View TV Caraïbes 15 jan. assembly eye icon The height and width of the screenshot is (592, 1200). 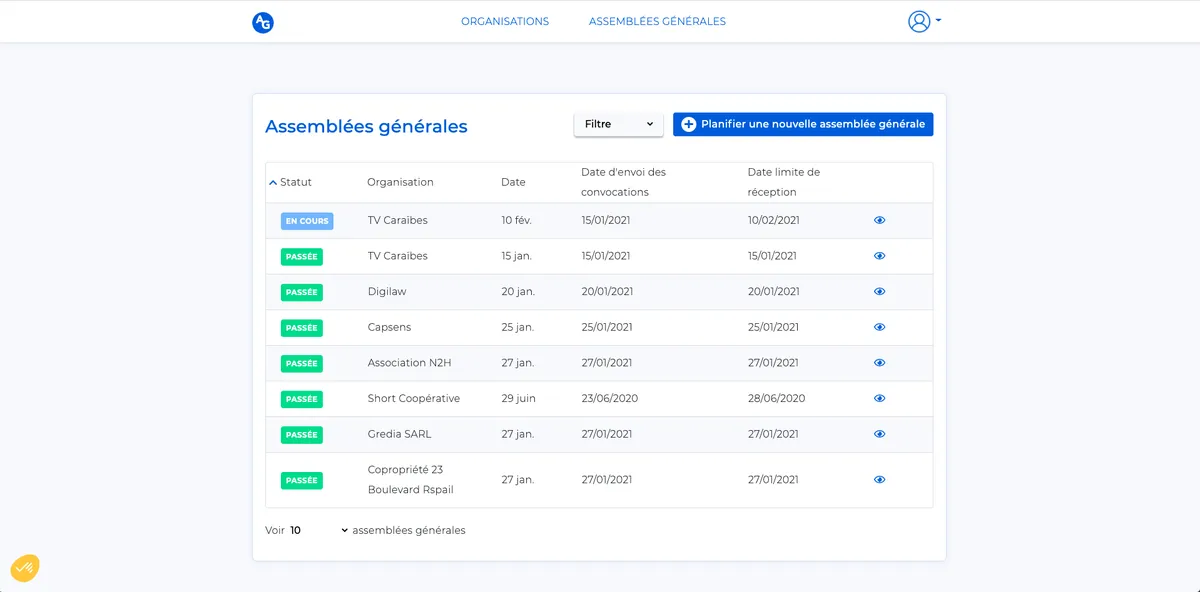click(880, 256)
